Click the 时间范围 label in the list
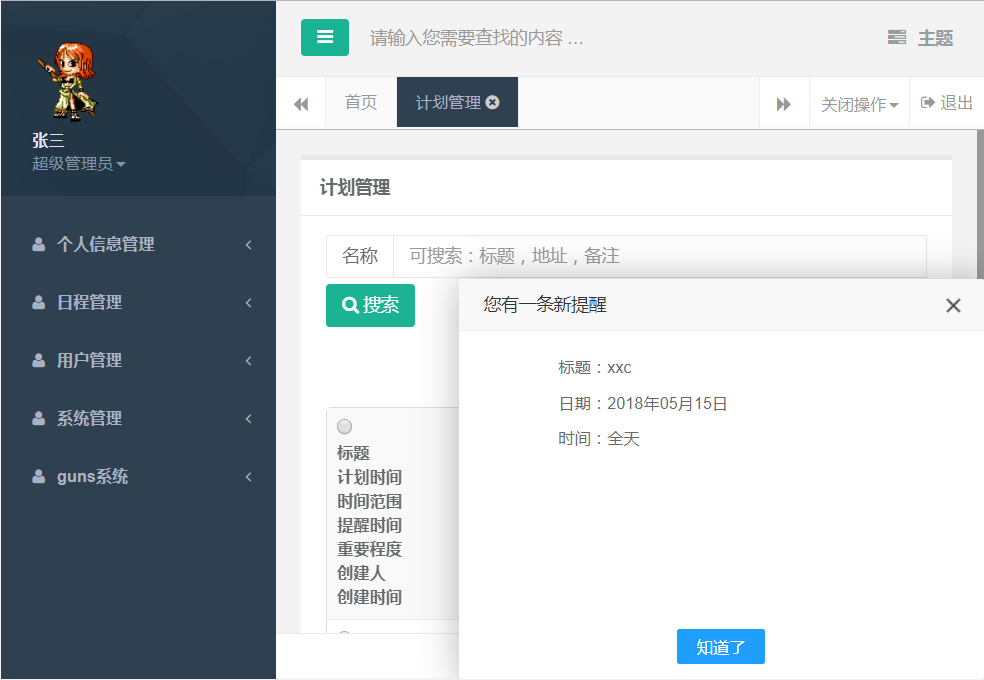This screenshot has width=984, height=680. [370, 501]
